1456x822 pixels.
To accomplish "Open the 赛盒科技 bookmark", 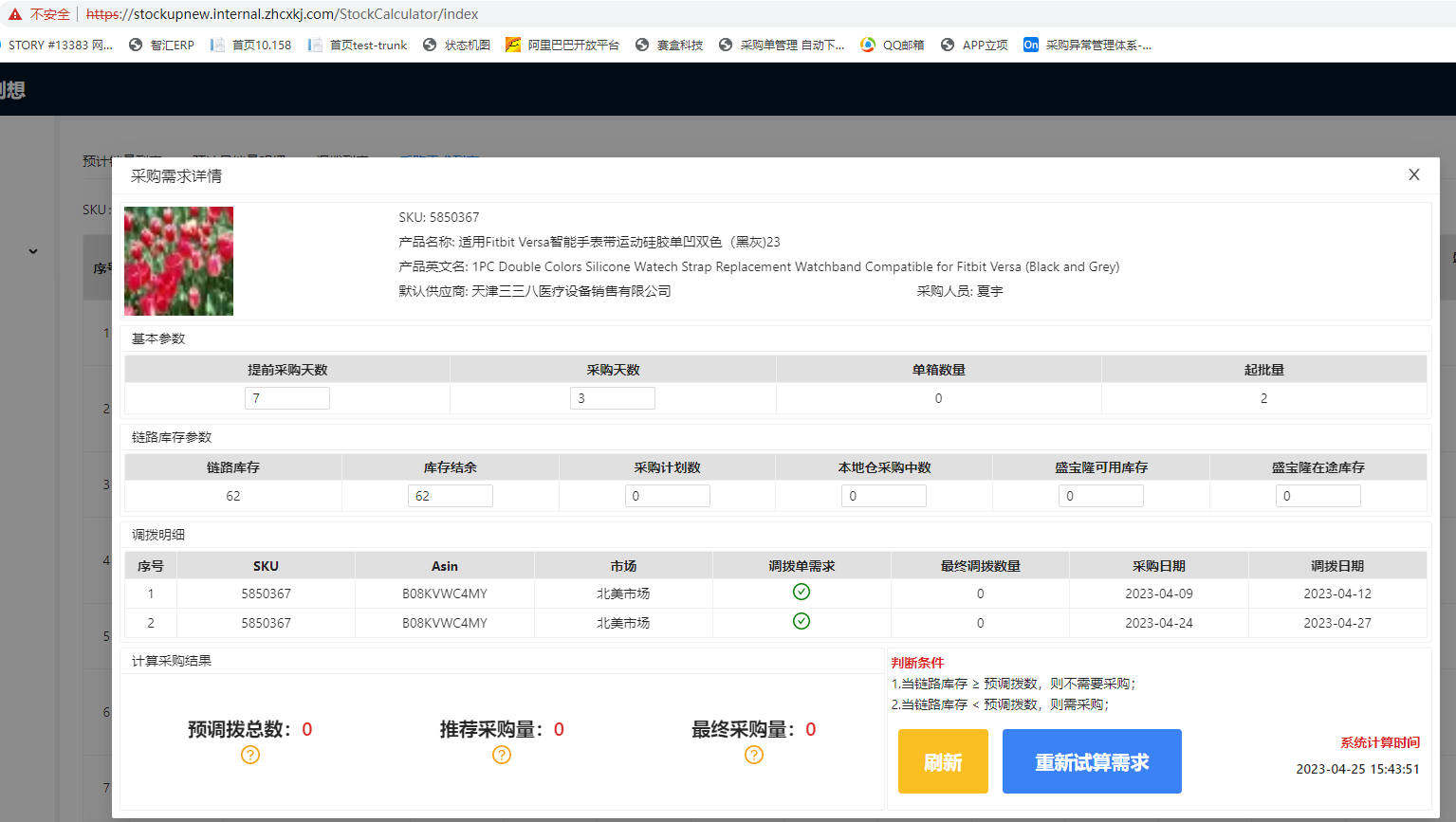I will [x=669, y=45].
